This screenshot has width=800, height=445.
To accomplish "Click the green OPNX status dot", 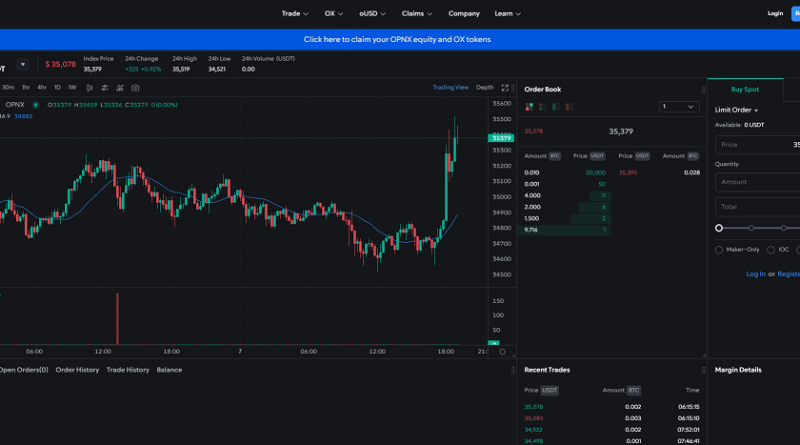I will coord(36,105).
